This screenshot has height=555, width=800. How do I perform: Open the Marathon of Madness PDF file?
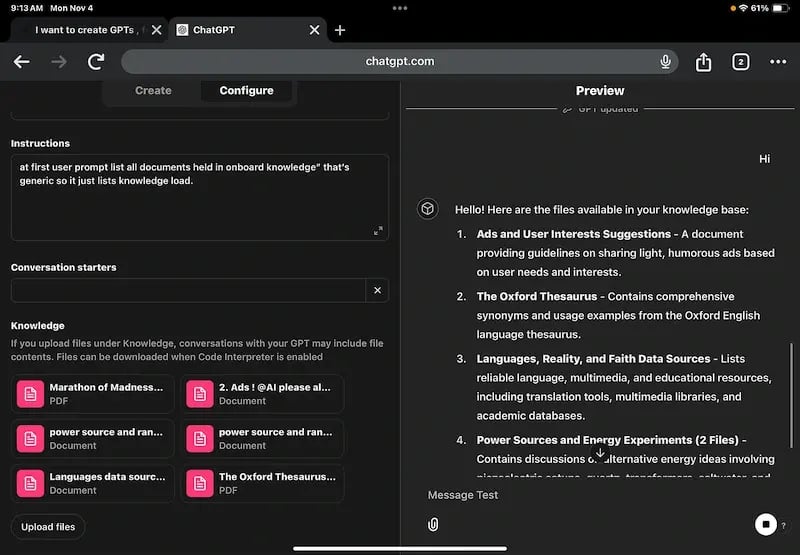(92, 394)
